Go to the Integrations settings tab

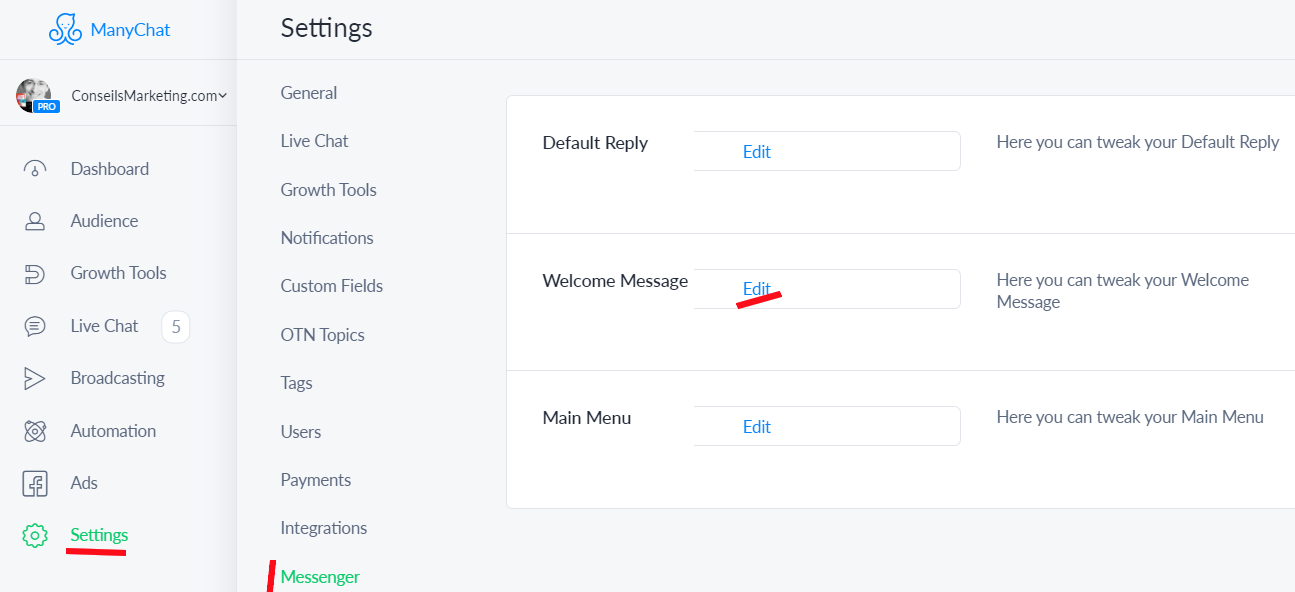(324, 528)
